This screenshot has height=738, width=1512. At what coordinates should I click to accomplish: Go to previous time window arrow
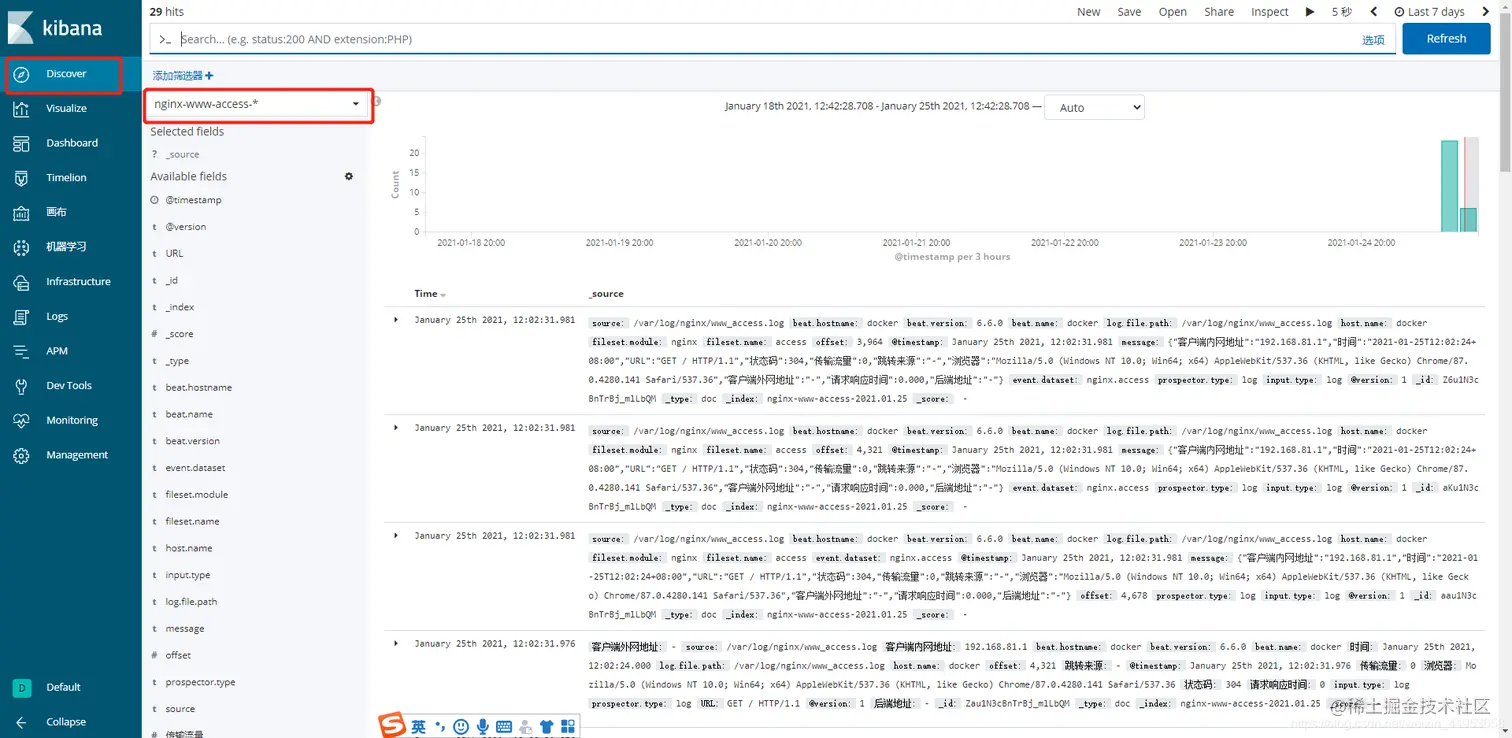point(1374,12)
